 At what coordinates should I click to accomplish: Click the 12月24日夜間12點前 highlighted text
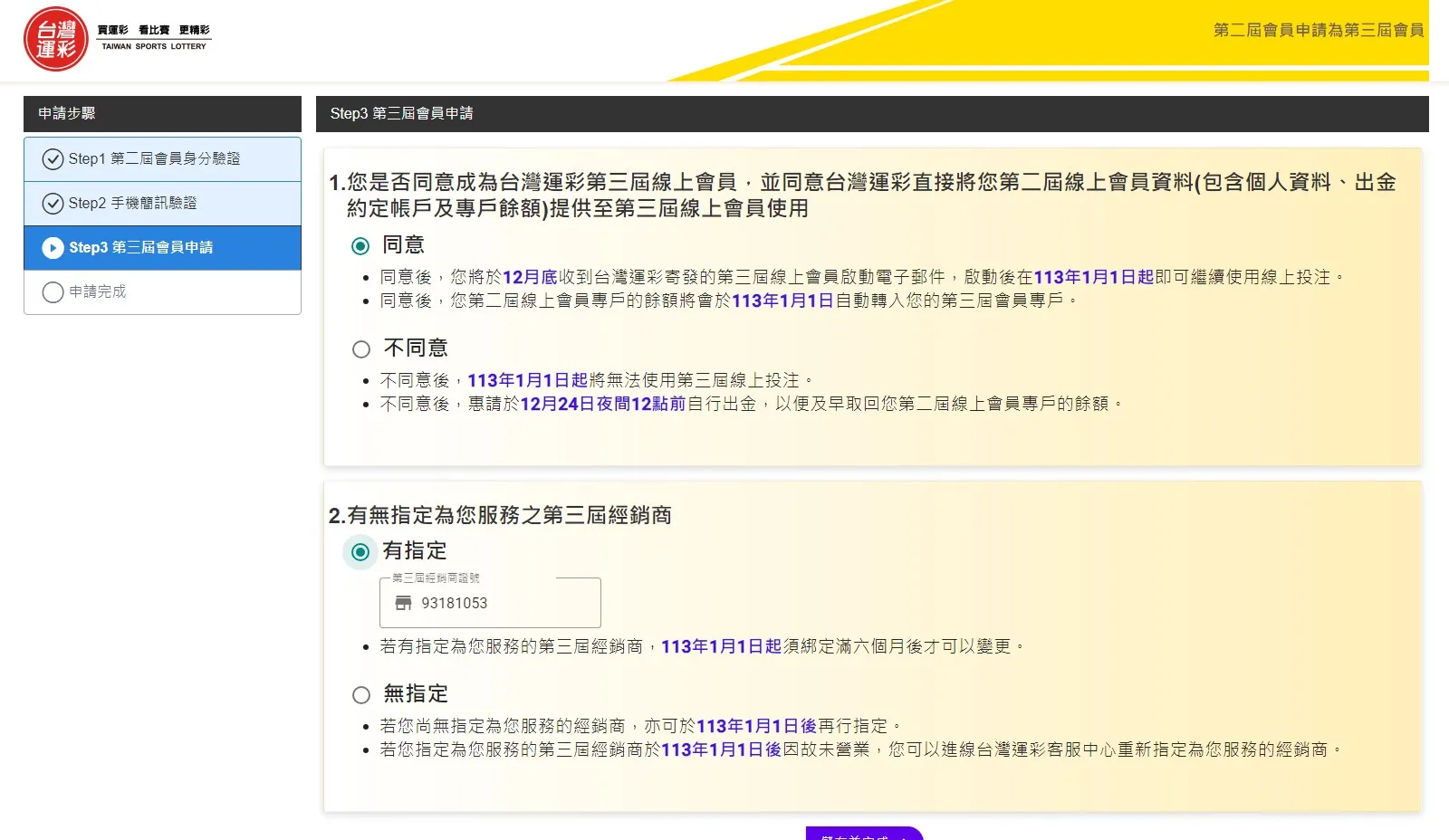tap(603, 405)
